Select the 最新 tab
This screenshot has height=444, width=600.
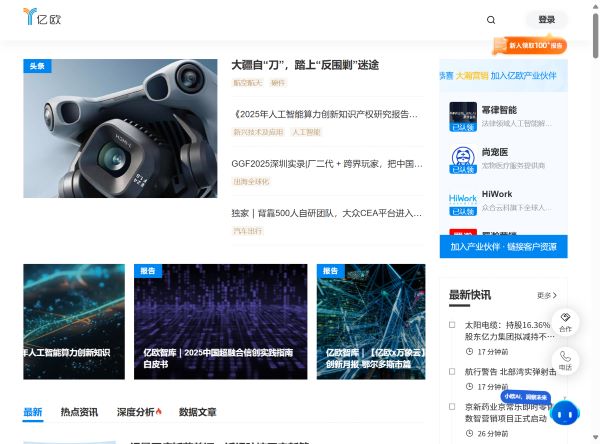point(33,412)
